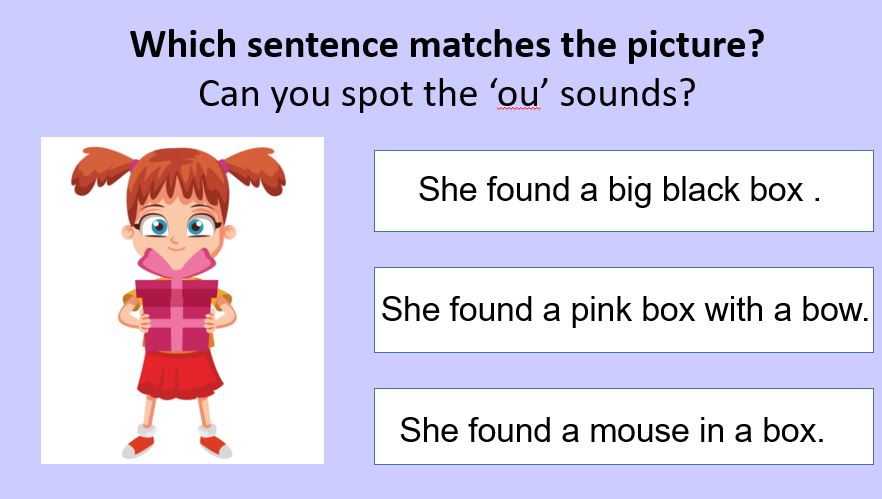Viewport: 882px width, 499px height.
Task: Click the girl's smiling mouth
Action: pyautogui.click(x=175, y=246)
